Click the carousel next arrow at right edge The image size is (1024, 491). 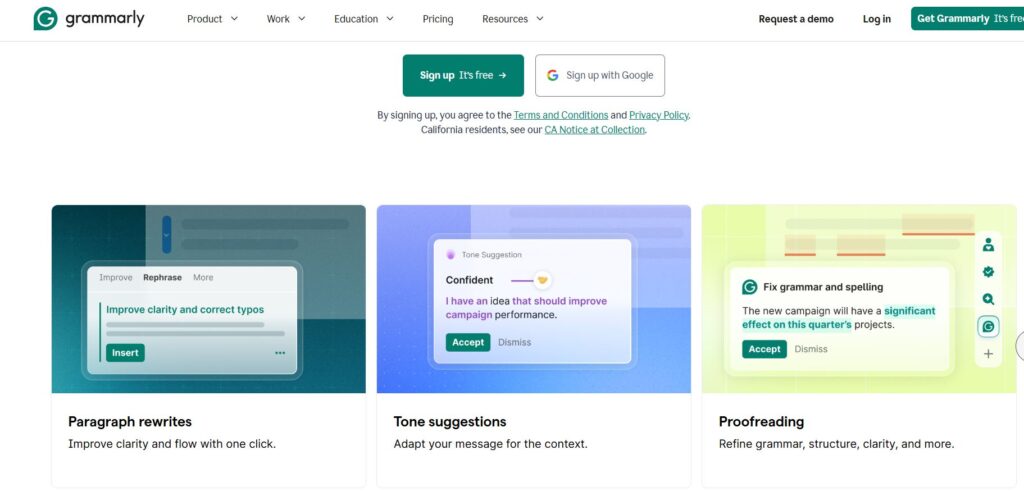coord(1020,346)
